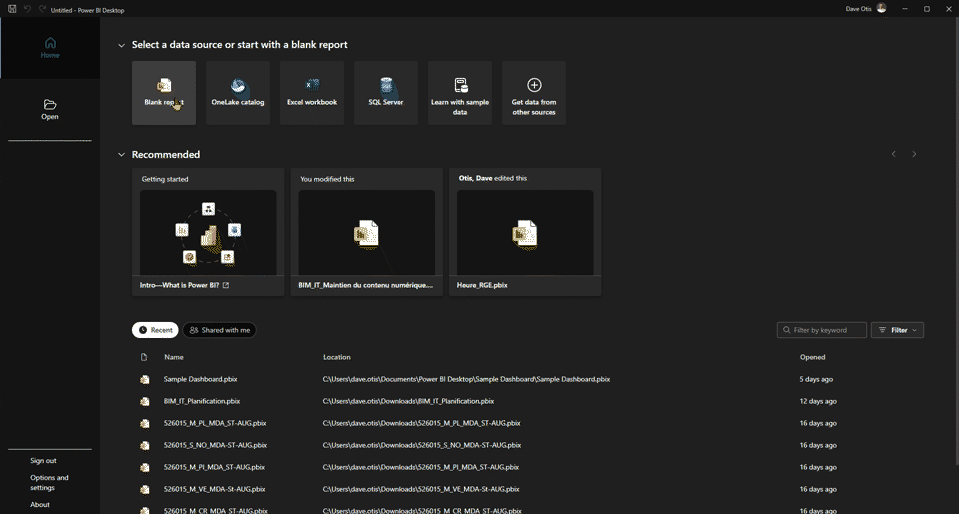Open Intro—What is Power BI? link
Image resolution: width=959 pixels, height=514 pixels.
click(x=184, y=285)
